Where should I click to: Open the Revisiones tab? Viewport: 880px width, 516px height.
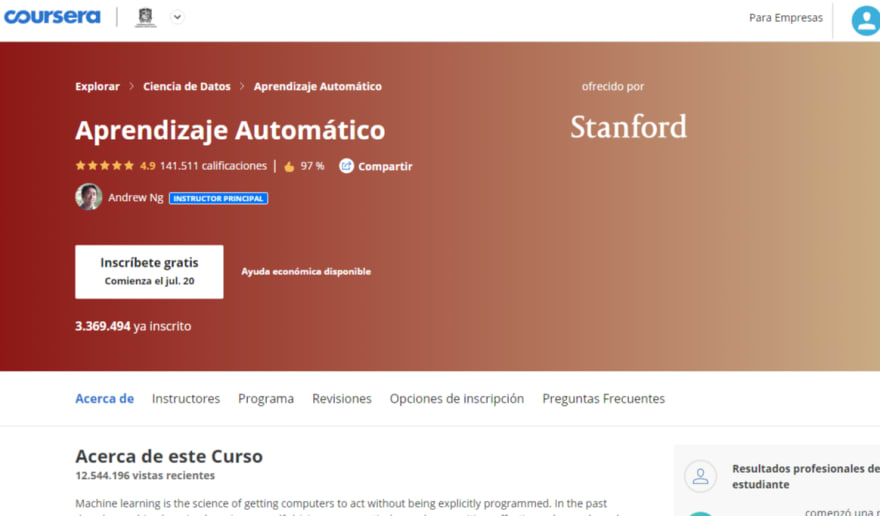tap(342, 399)
